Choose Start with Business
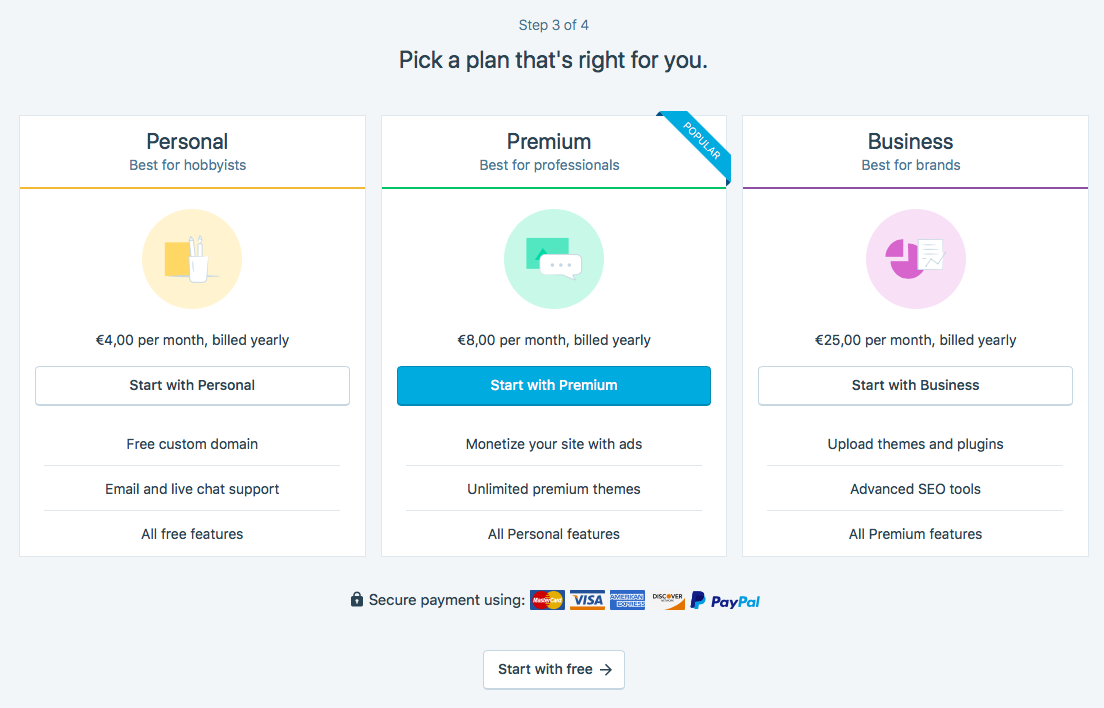The width and height of the screenshot is (1104, 708). click(x=915, y=386)
